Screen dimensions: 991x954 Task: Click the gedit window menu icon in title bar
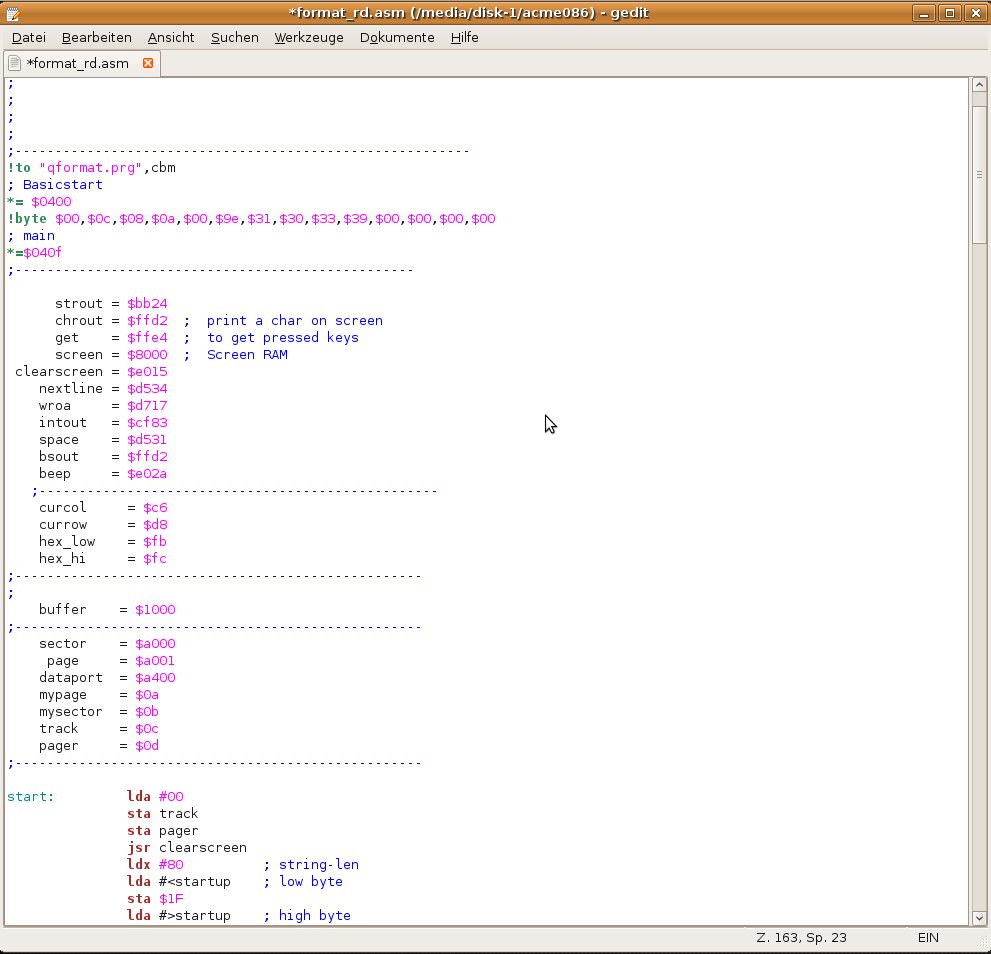[12, 13]
